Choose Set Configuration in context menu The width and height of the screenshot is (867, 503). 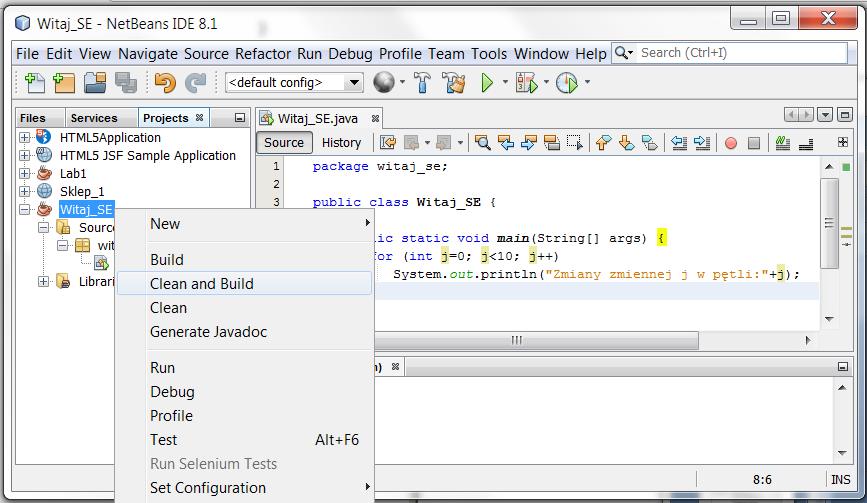pyautogui.click(x=244, y=488)
